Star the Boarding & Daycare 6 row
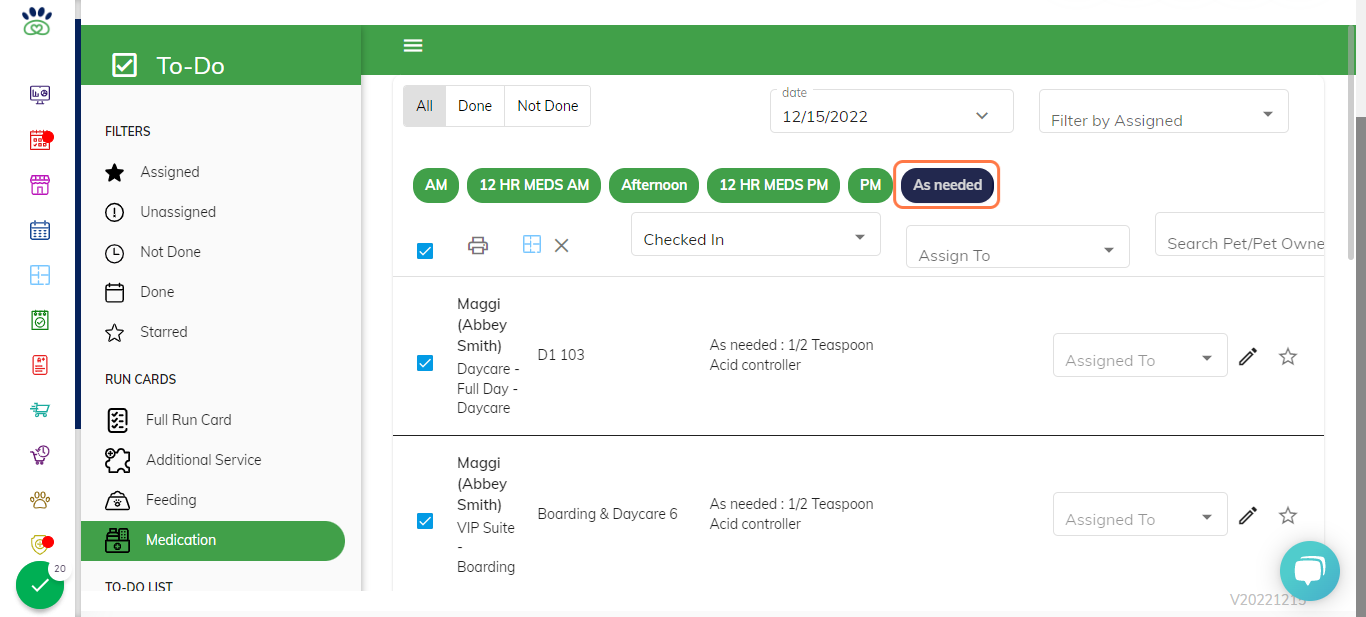The image size is (1366, 617). [x=1288, y=515]
